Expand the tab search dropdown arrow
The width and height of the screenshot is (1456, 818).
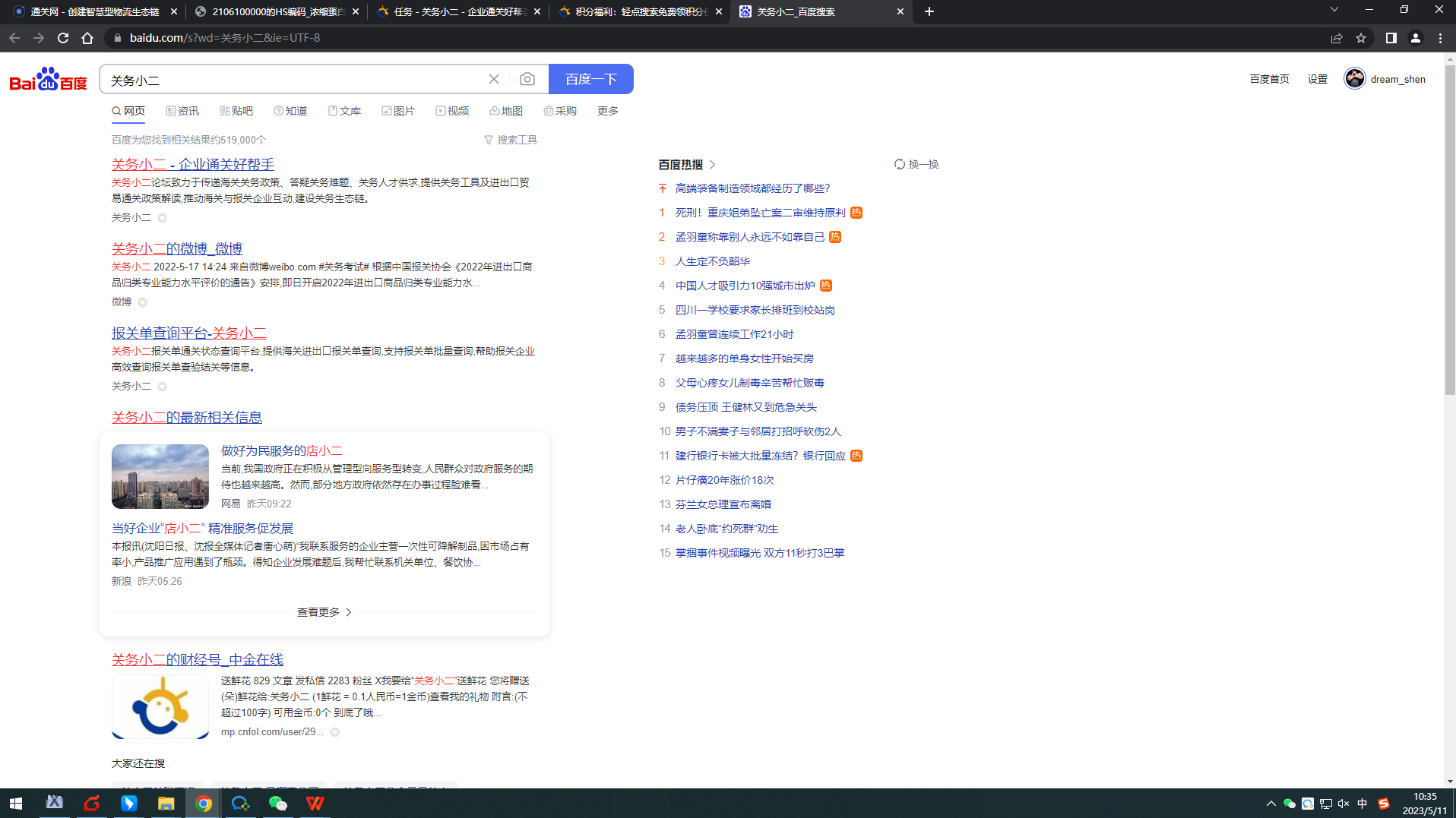click(1334, 10)
